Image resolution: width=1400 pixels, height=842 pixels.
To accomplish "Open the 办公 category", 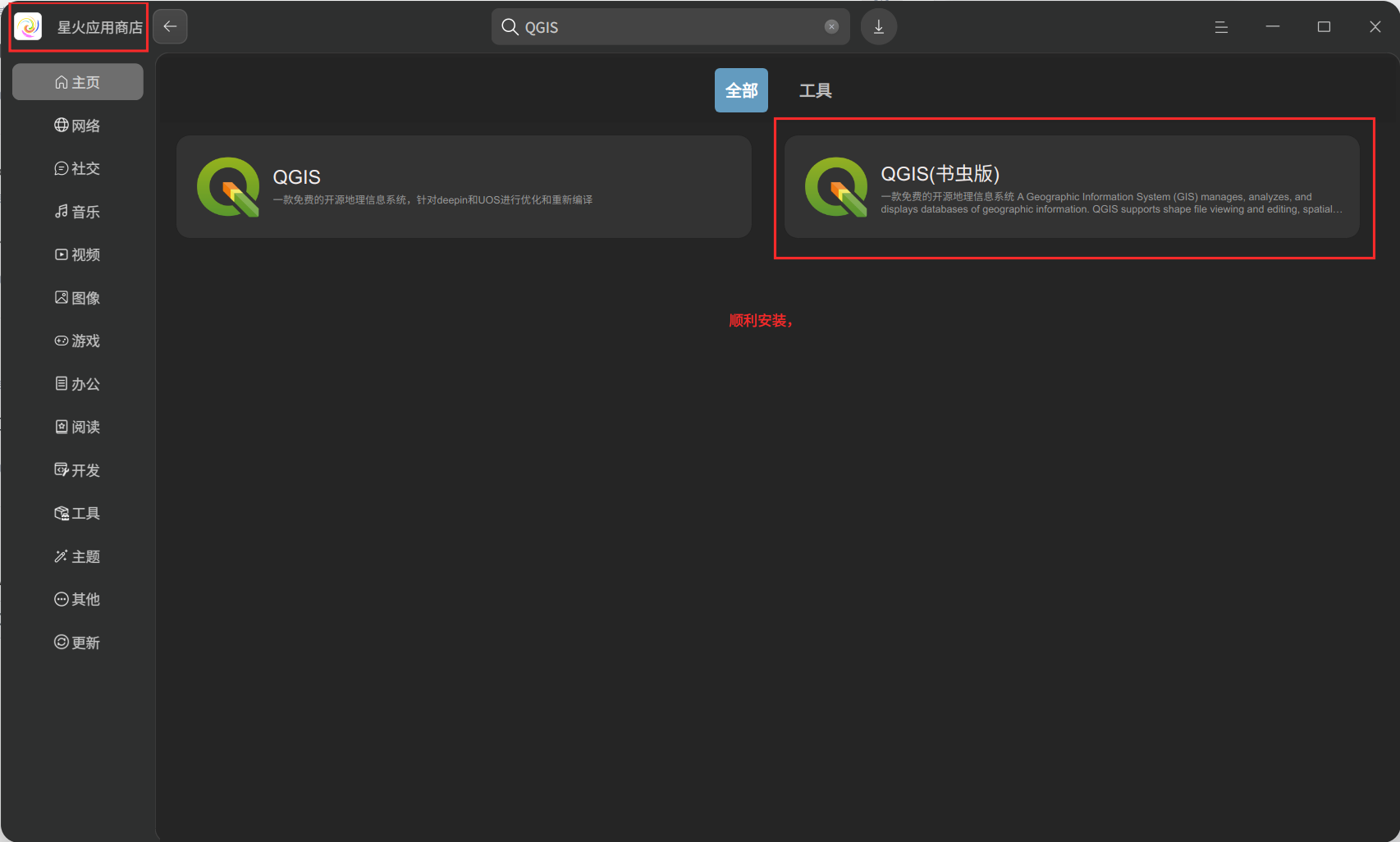I will (x=78, y=384).
